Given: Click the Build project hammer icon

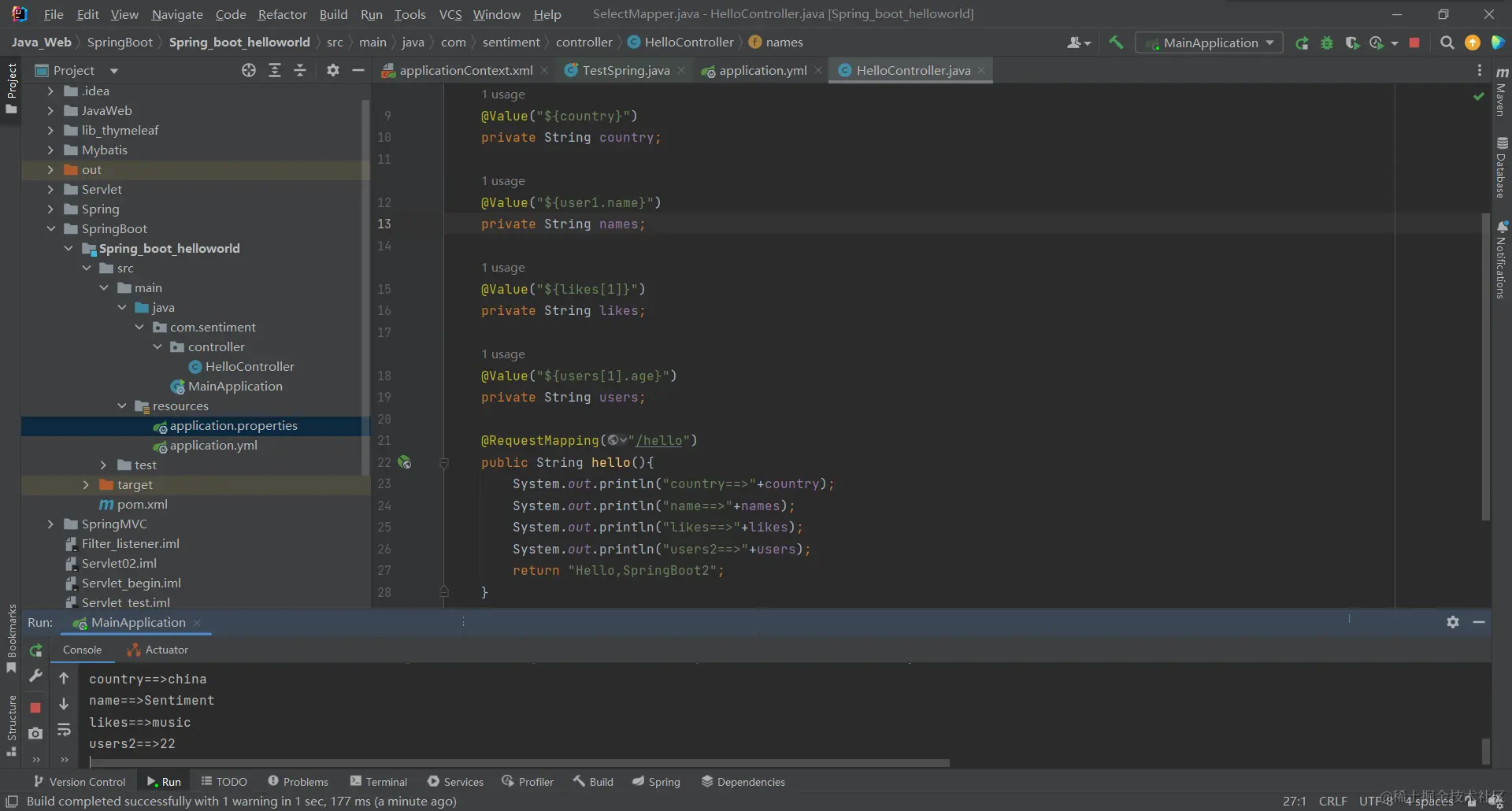Looking at the screenshot, I should 1116,43.
